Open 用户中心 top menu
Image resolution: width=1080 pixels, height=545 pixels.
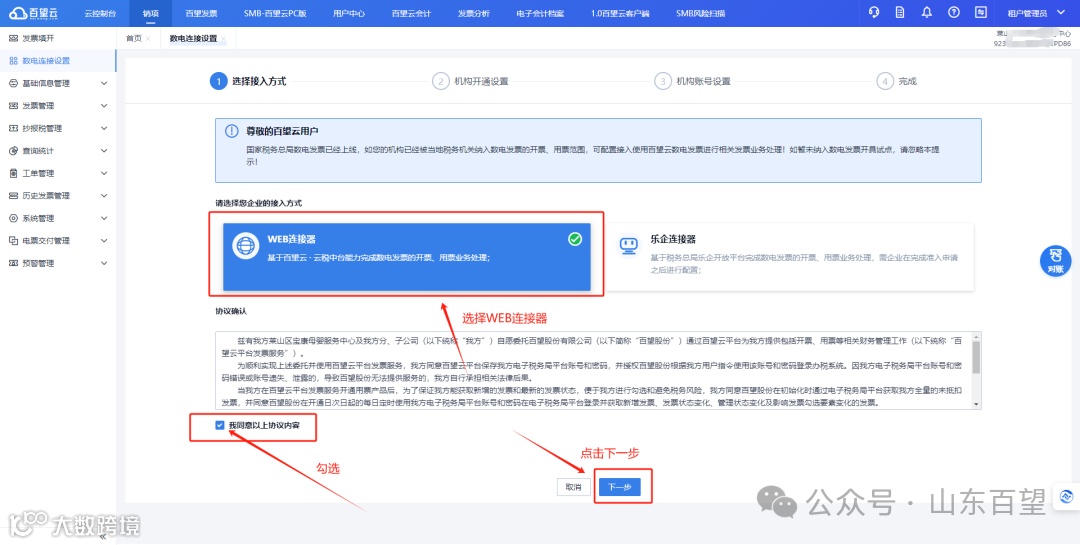coord(349,13)
